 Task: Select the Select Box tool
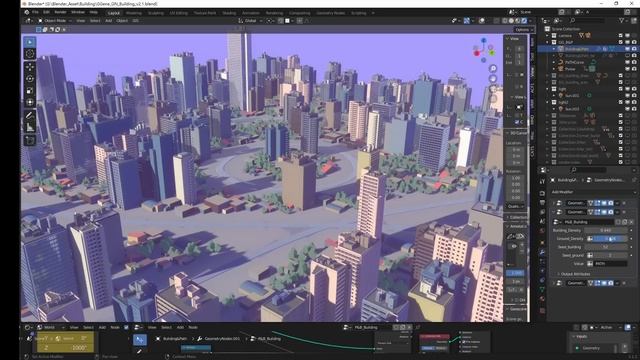click(x=30, y=42)
